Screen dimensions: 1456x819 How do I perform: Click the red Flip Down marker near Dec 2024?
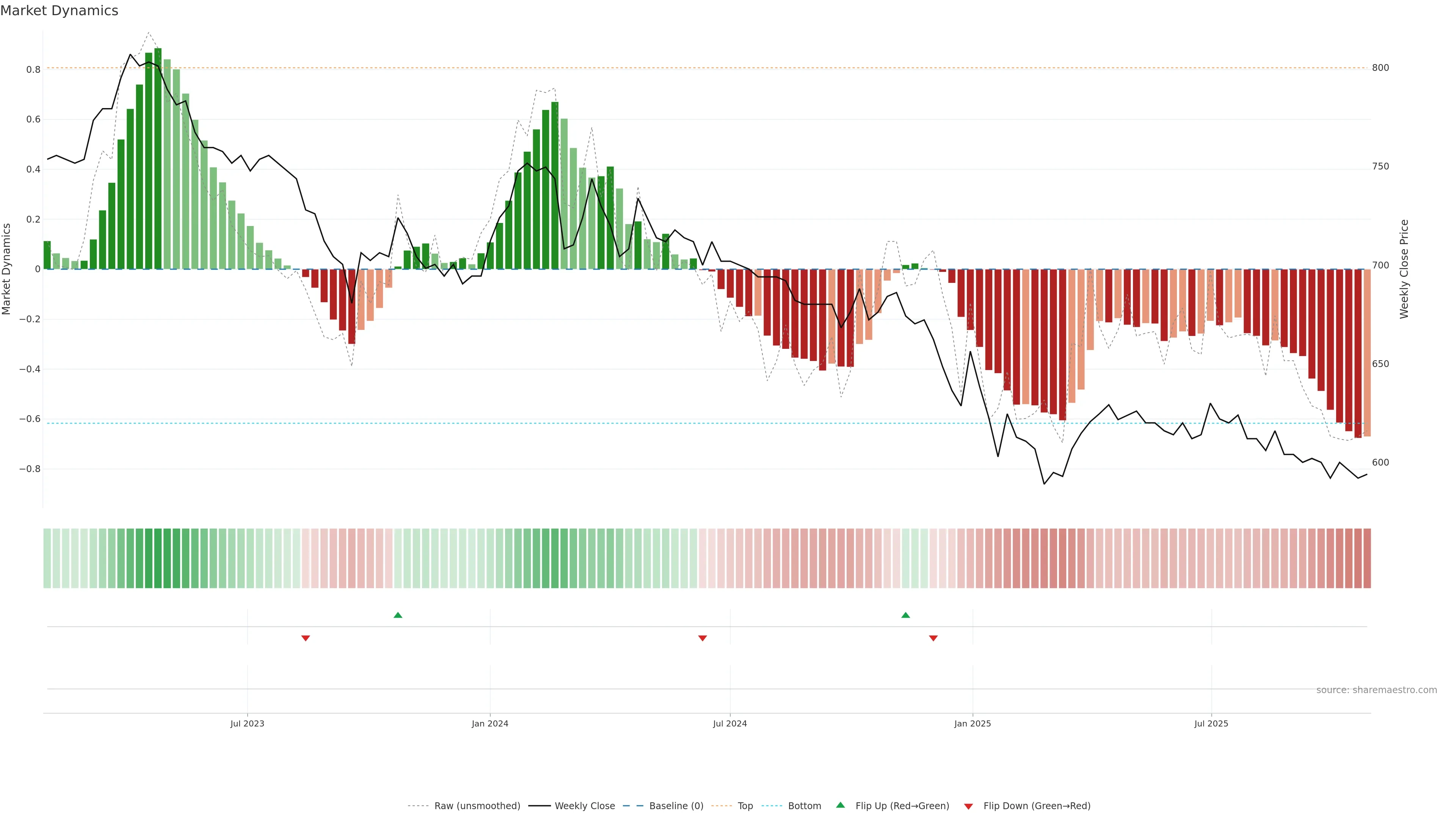(x=933, y=638)
